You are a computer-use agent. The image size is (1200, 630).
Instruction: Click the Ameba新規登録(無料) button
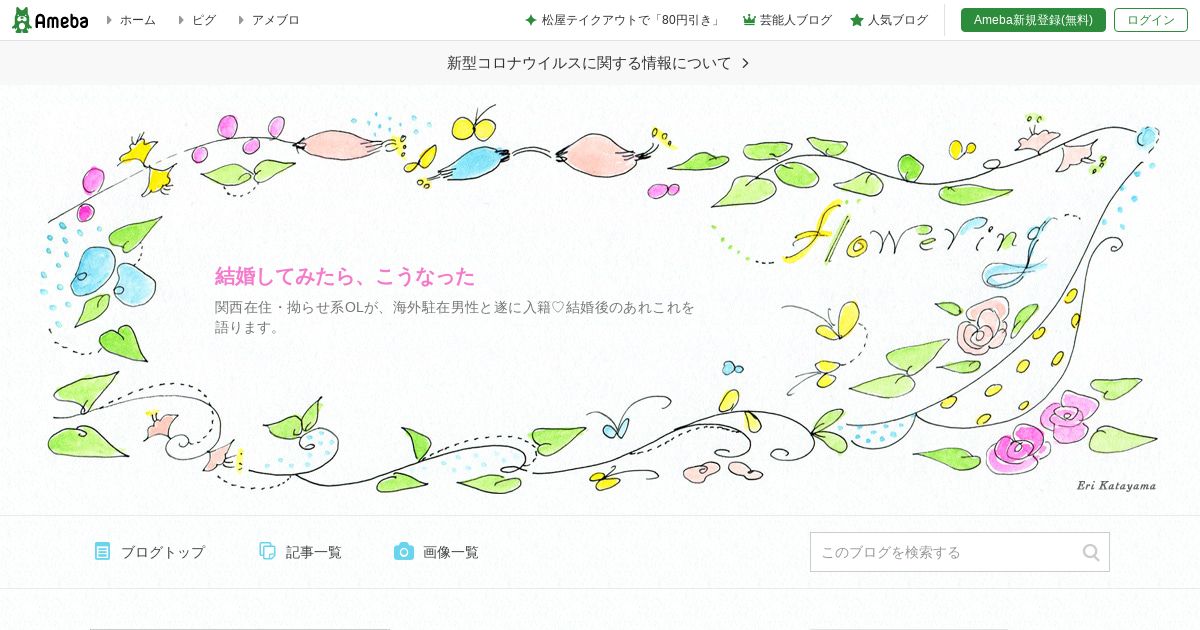click(1033, 20)
